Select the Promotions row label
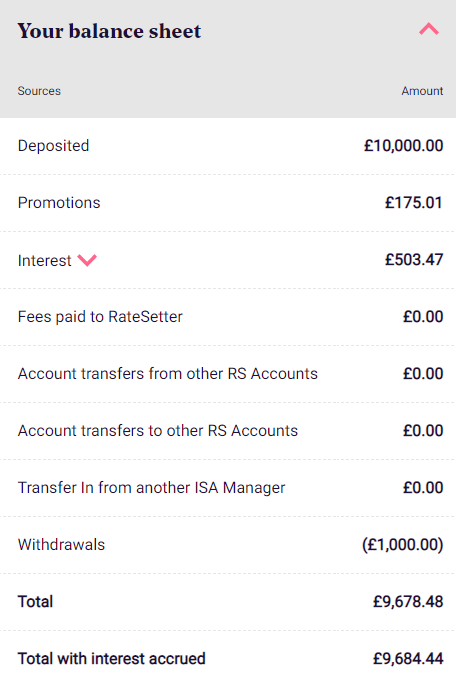 (x=59, y=203)
